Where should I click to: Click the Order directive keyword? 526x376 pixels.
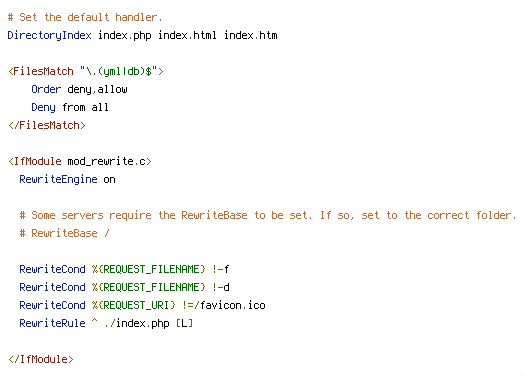[x=46, y=89]
